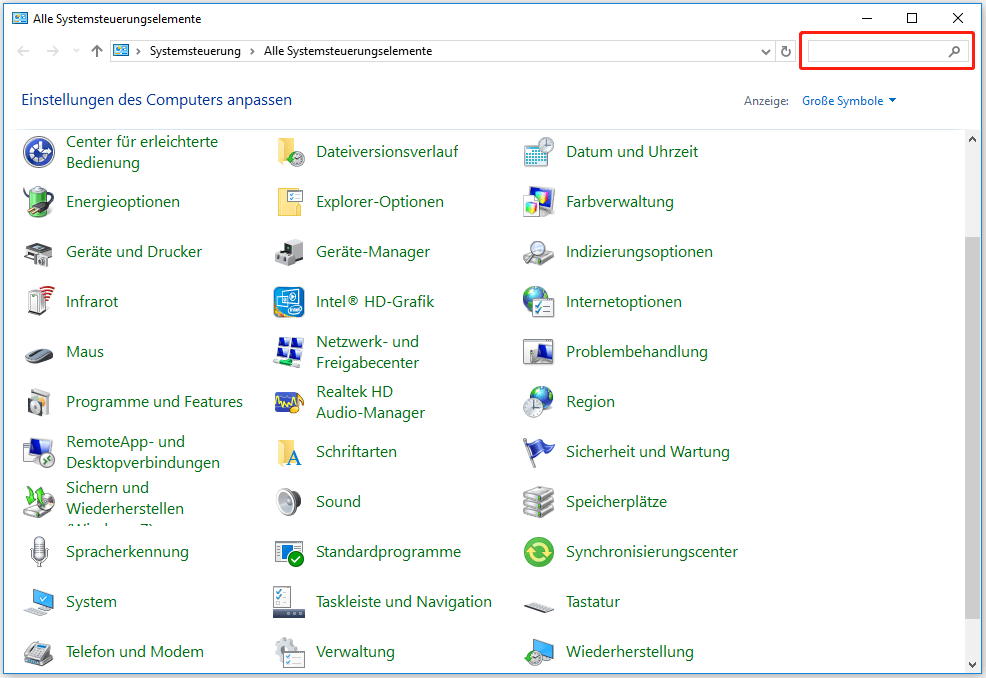Open the Programme und Features link
The image size is (986, 678).
[x=154, y=402]
